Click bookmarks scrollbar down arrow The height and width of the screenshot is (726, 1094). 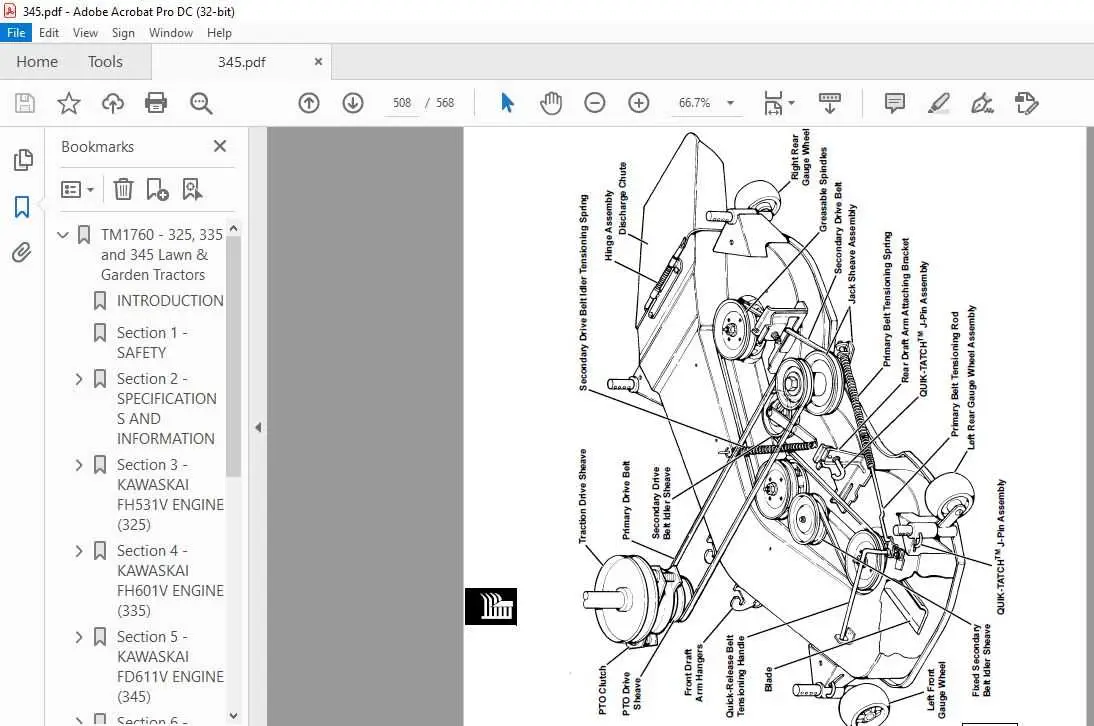(234, 716)
